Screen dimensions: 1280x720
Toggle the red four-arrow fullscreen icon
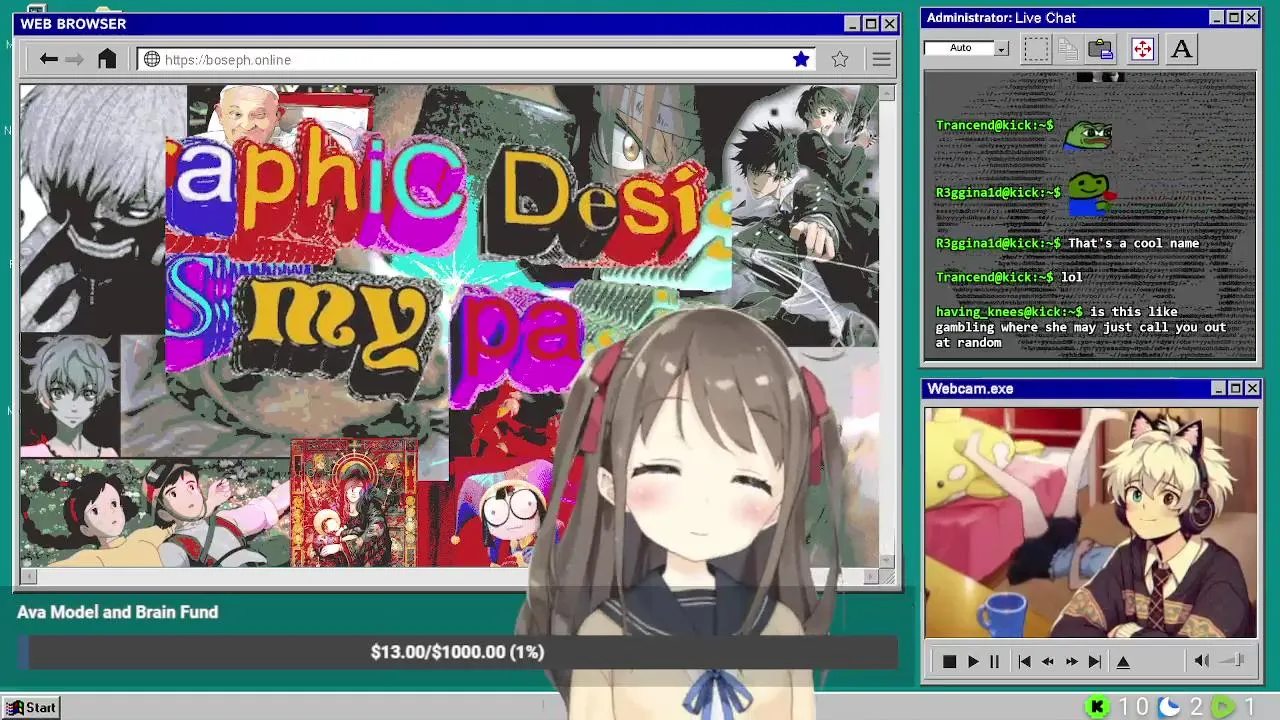coord(1142,48)
